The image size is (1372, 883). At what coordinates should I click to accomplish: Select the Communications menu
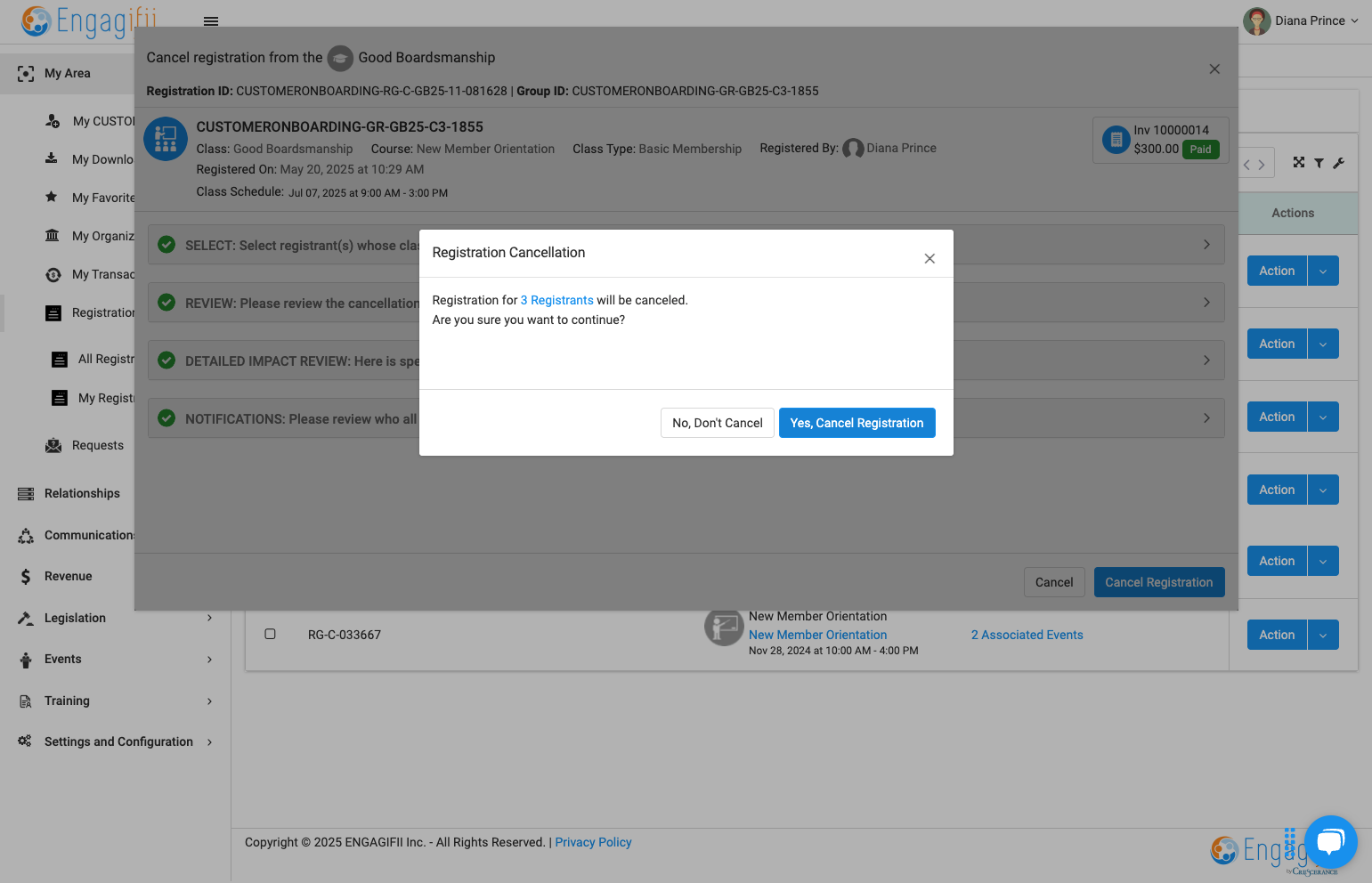pyautogui.click(x=89, y=535)
